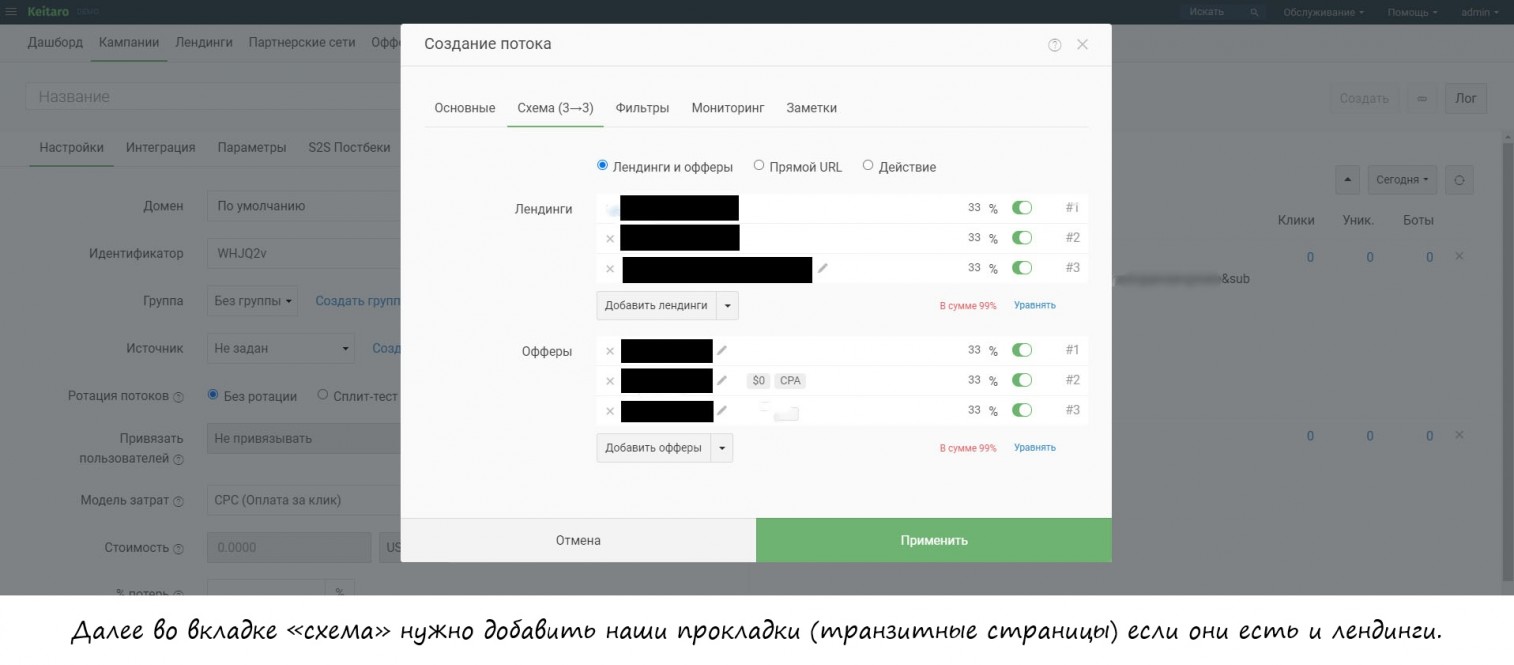Delete the second stream row with its X
The height and width of the screenshot is (665, 1514).
point(1459,435)
